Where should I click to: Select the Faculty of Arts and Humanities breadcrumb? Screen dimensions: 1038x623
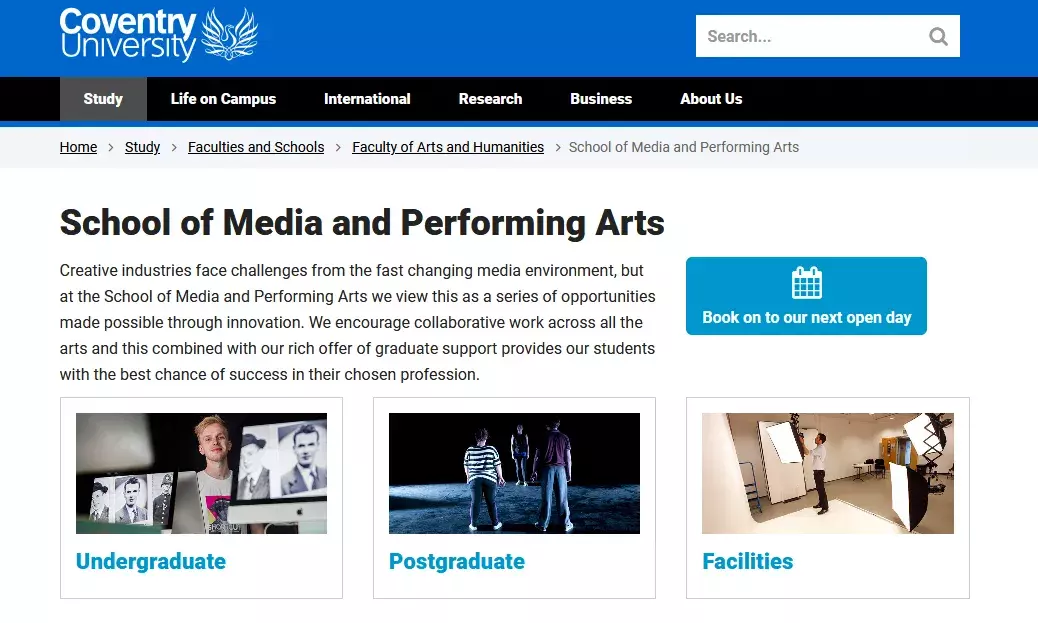click(x=447, y=147)
